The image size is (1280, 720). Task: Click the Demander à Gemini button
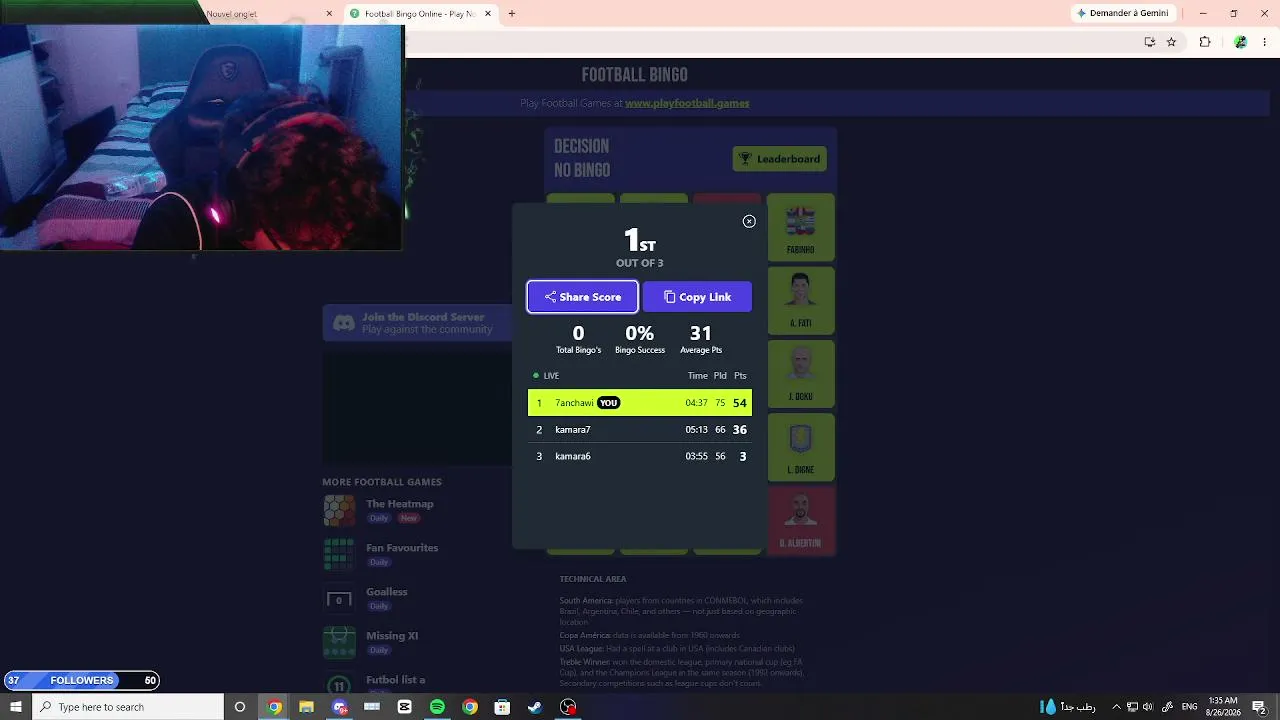(1122, 13)
